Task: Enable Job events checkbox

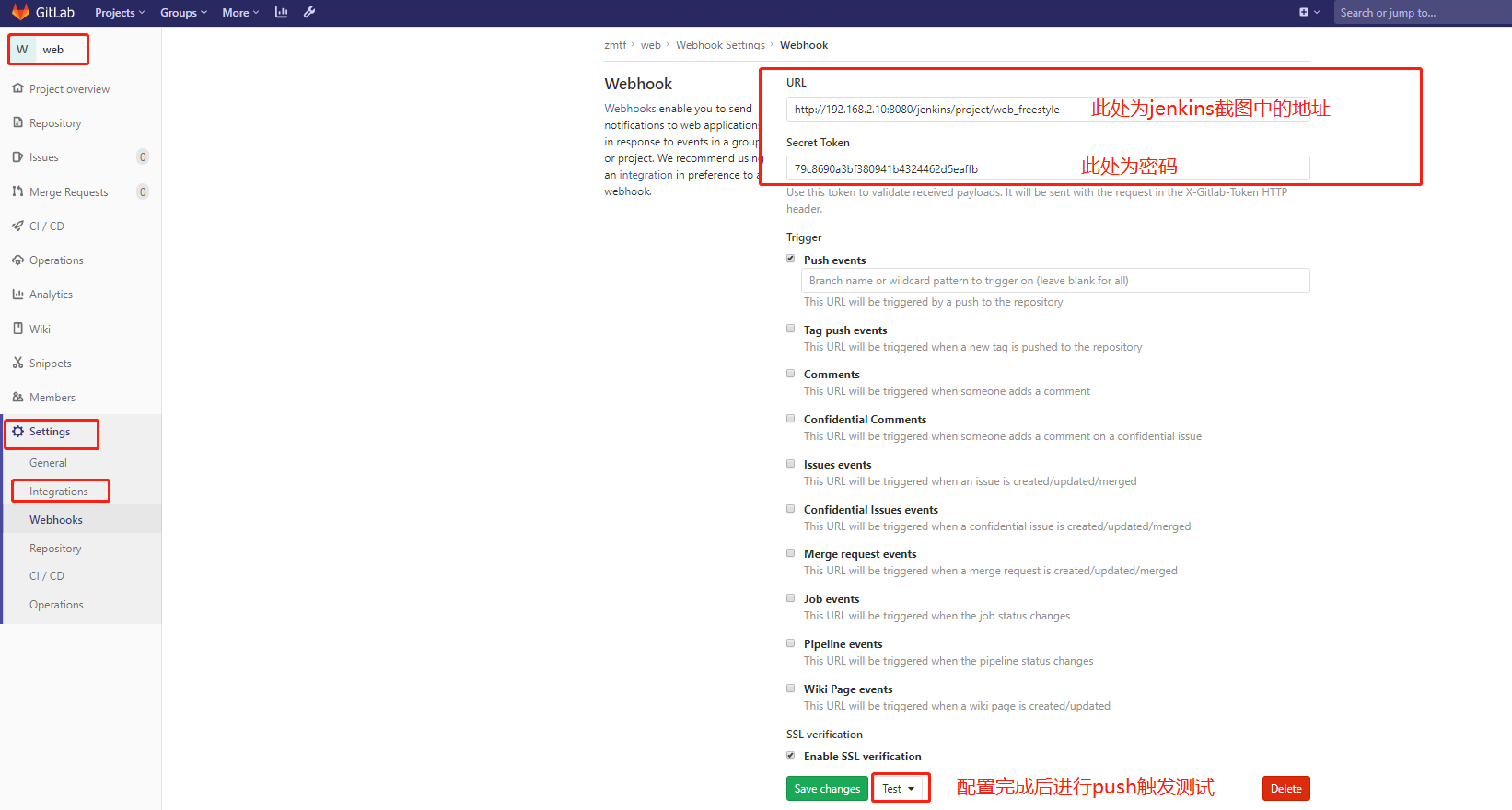Action: pyautogui.click(x=790, y=598)
